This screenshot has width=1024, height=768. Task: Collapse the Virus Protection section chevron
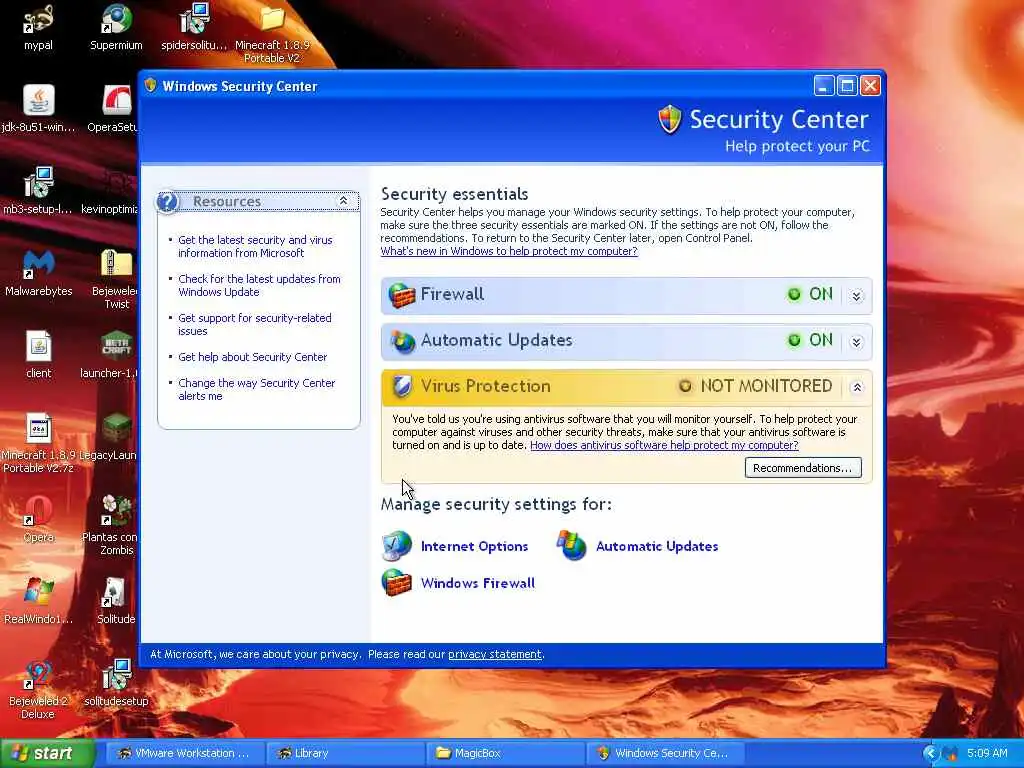click(x=857, y=387)
